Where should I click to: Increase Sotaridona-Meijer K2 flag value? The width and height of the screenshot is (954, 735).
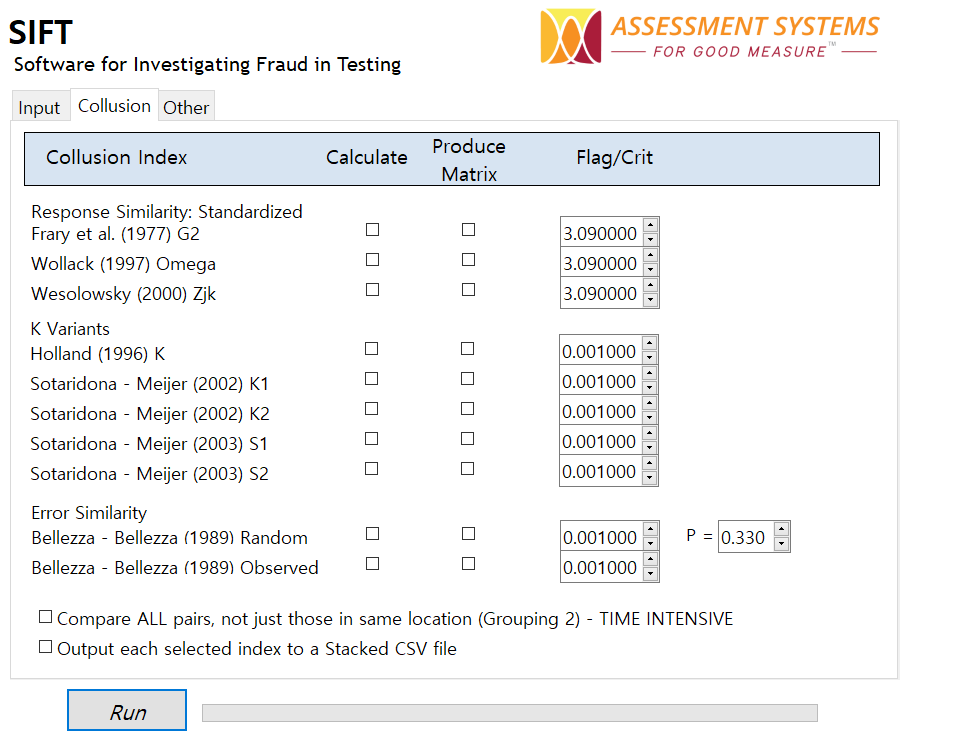pos(650,403)
